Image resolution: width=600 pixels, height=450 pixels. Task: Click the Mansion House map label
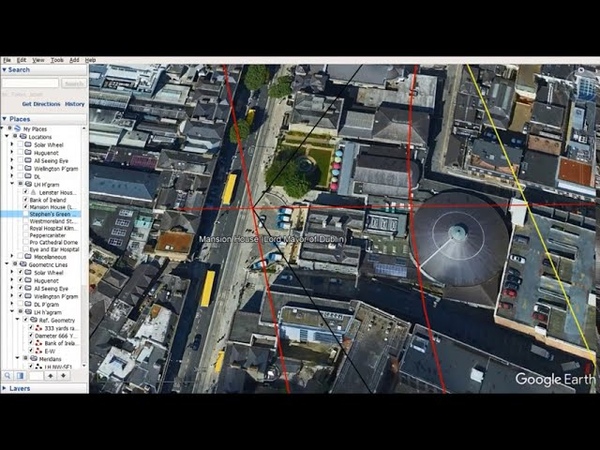pos(272,240)
